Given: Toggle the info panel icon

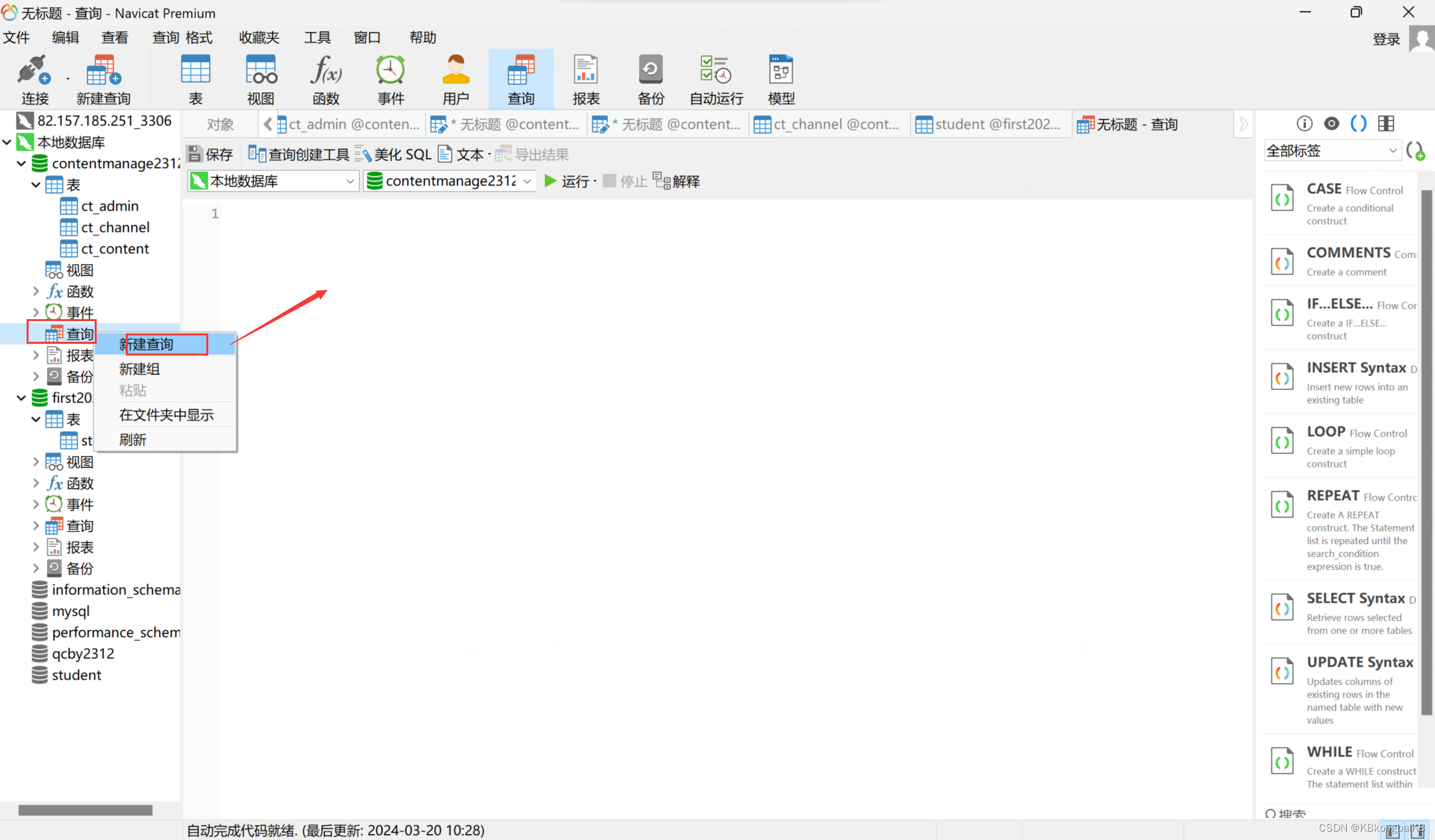Looking at the screenshot, I should coord(1304,123).
